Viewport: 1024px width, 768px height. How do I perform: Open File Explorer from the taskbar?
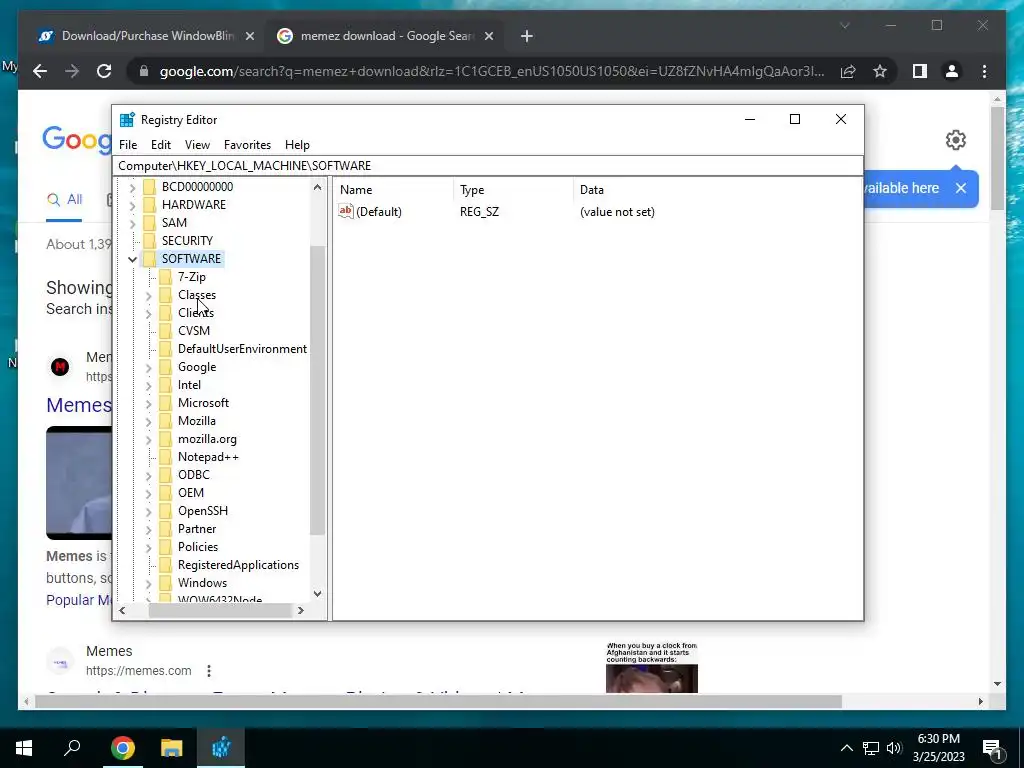coord(172,748)
